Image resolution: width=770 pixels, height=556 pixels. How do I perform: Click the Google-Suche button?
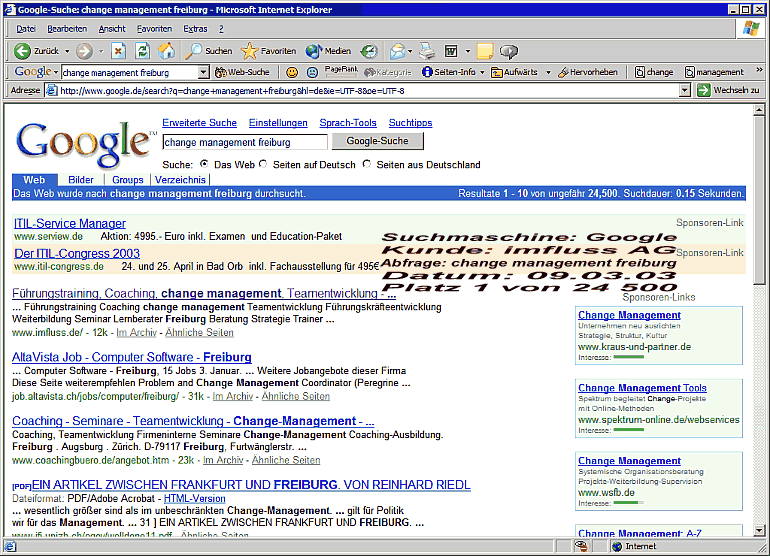pyautogui.click(x=377, y=141)
